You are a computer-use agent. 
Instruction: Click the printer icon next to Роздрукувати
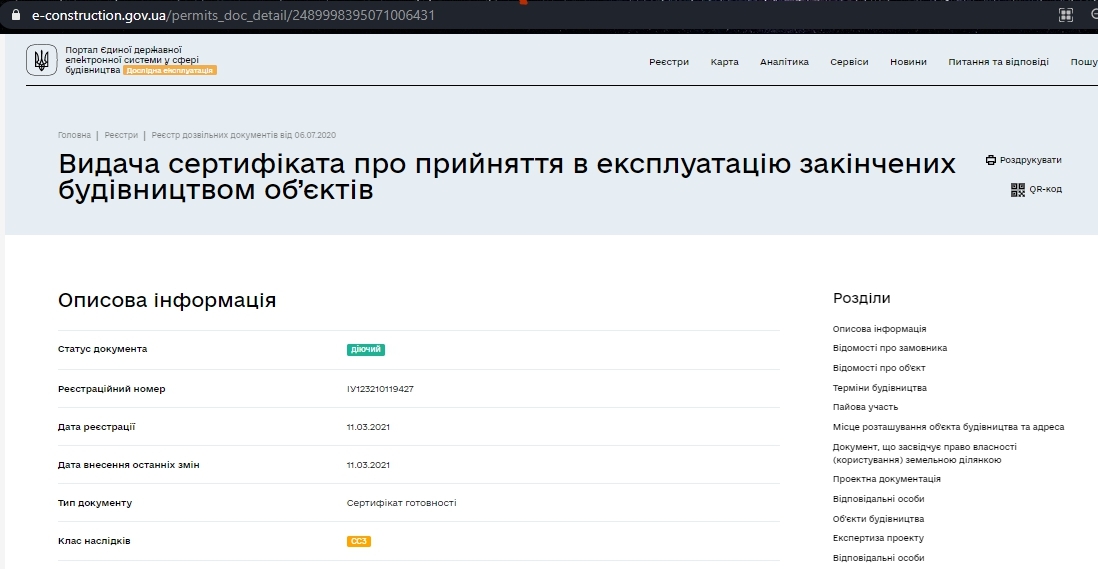coord(991,160)
